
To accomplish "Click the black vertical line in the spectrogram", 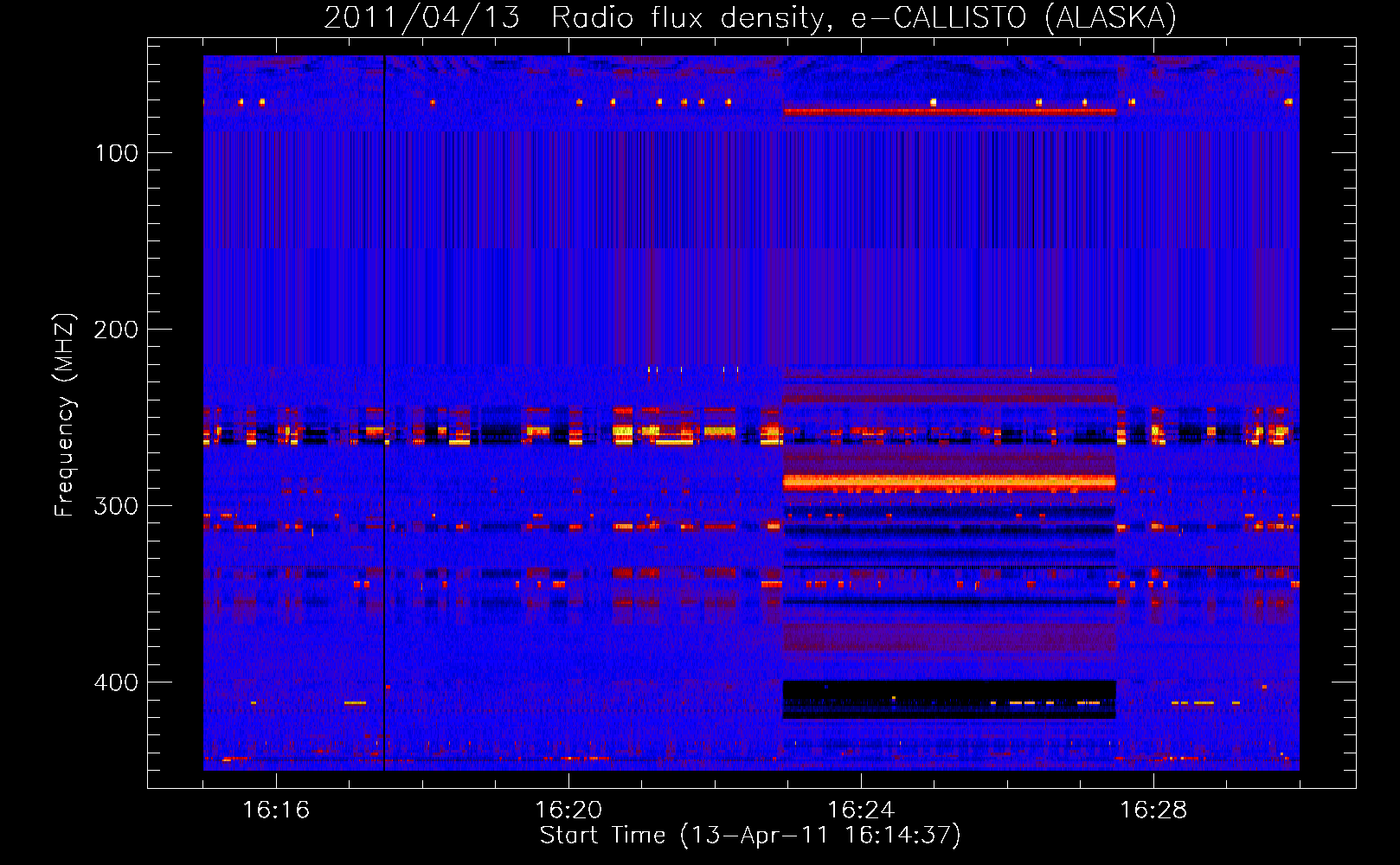I will tap(384, 413).
